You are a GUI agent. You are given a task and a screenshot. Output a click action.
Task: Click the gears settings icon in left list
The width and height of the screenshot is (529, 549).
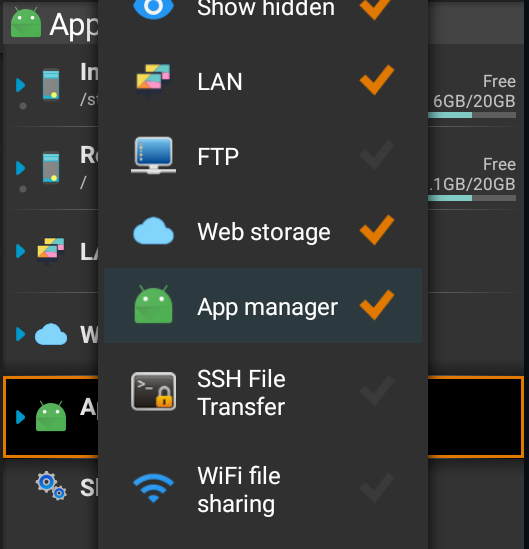click(x=51, y=486)
